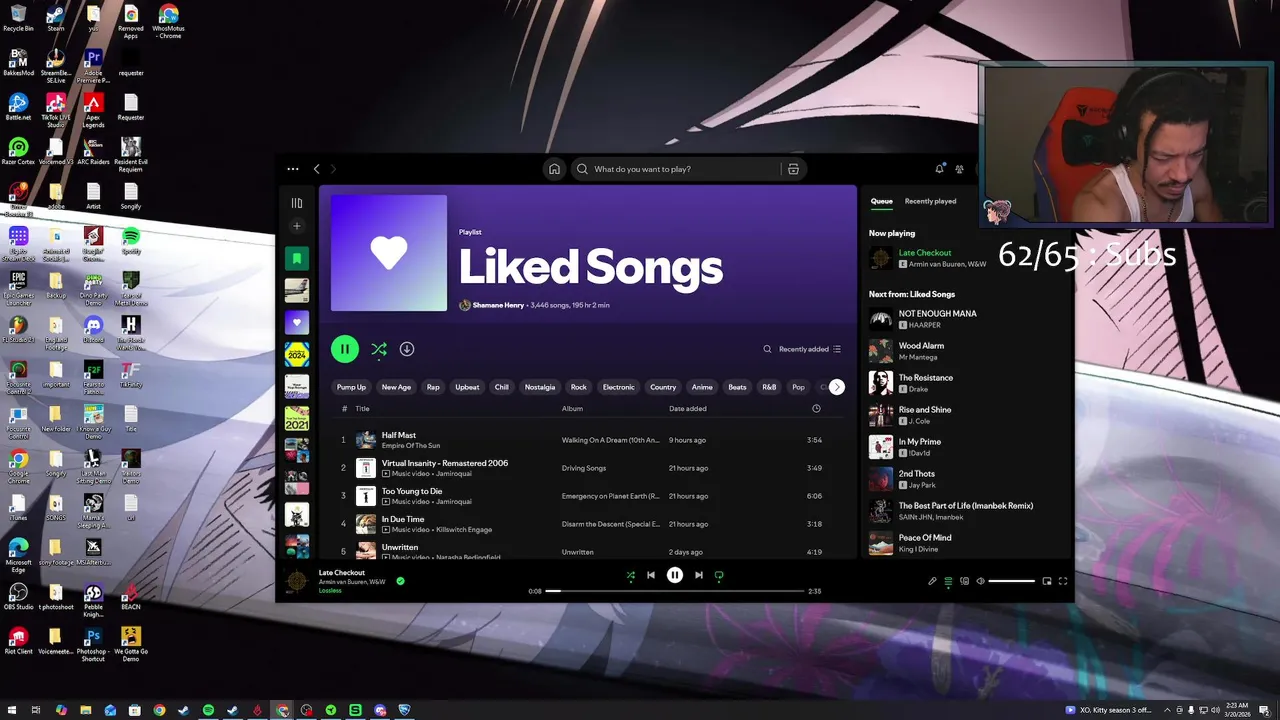Sort by duration clock column icon

[816, 409]
